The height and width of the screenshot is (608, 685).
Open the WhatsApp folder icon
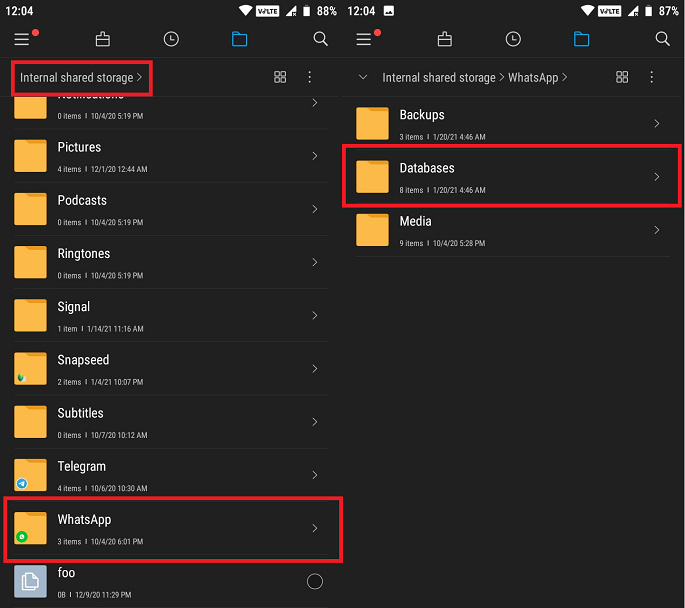(x=30, y=528)
